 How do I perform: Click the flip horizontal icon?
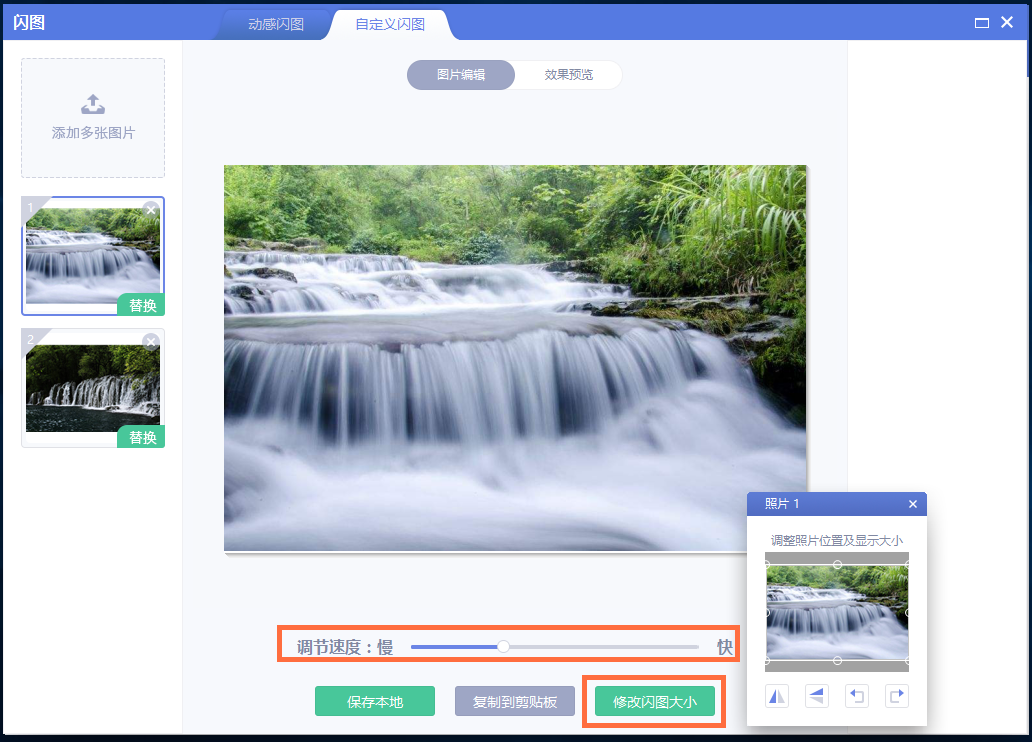pyautogui.click(x=777, y=696)
